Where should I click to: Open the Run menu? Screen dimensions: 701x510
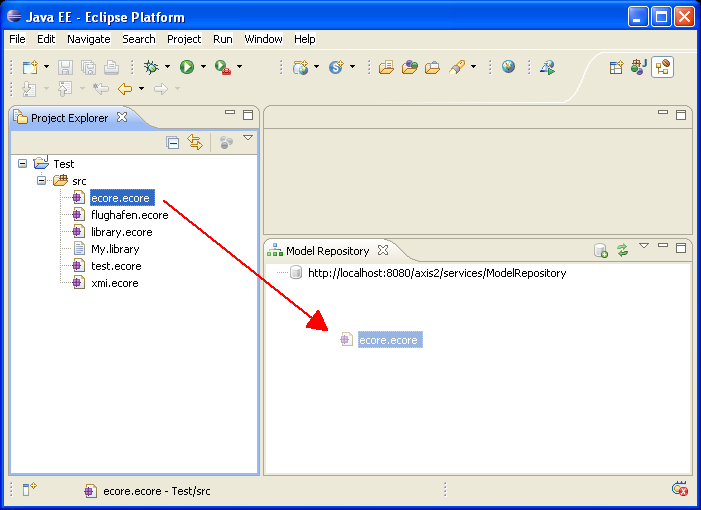click(223, 39)
